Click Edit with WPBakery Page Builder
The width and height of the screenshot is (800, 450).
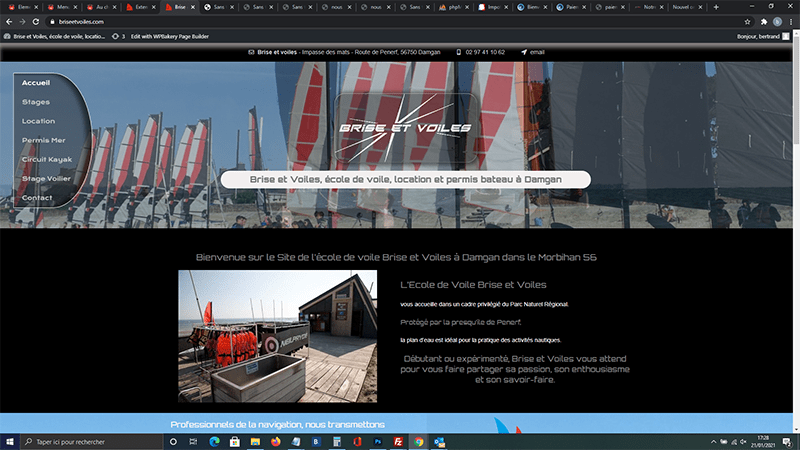(168, 36)
